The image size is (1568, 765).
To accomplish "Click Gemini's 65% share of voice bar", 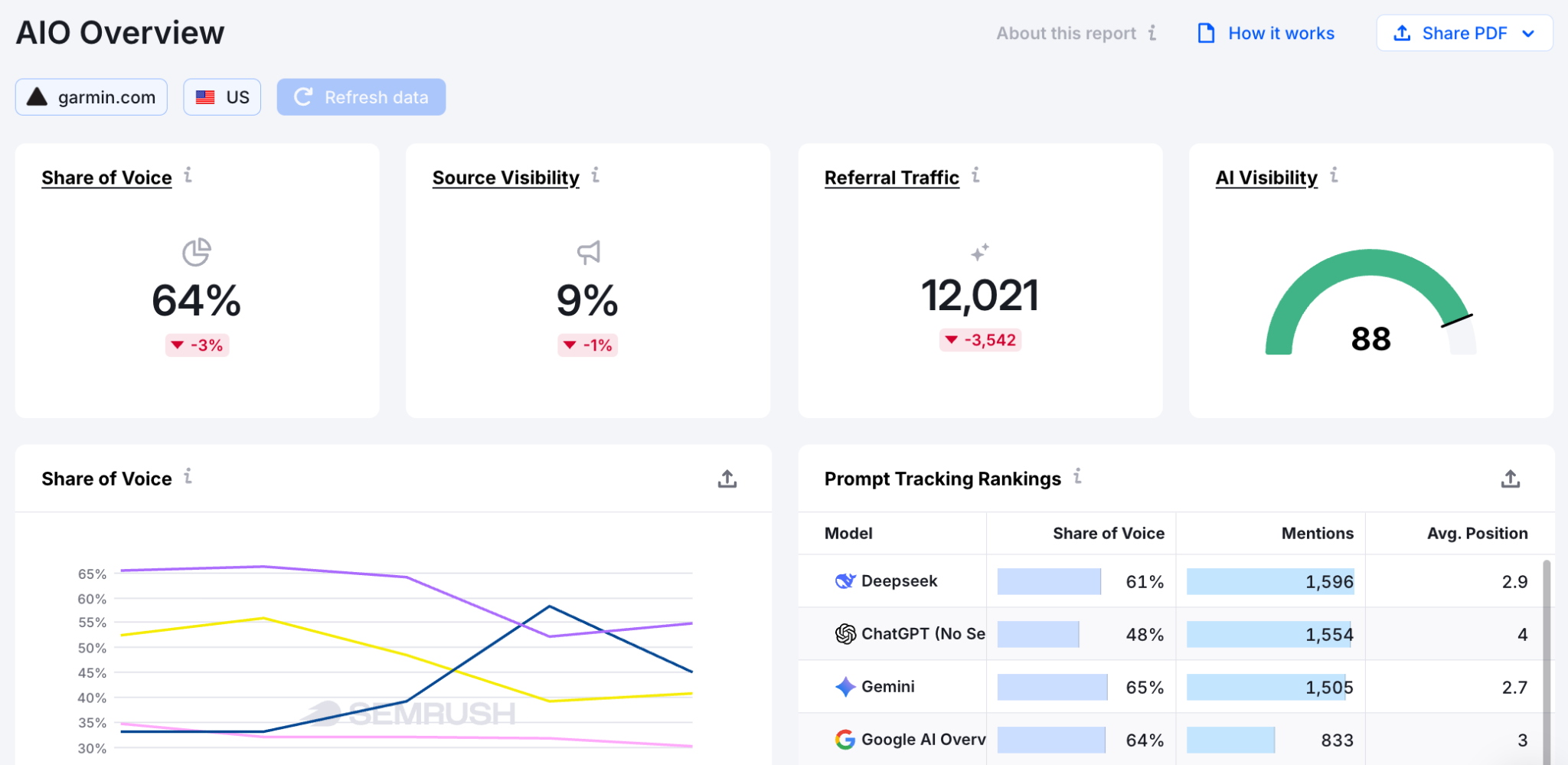I will pos(1053,687).
